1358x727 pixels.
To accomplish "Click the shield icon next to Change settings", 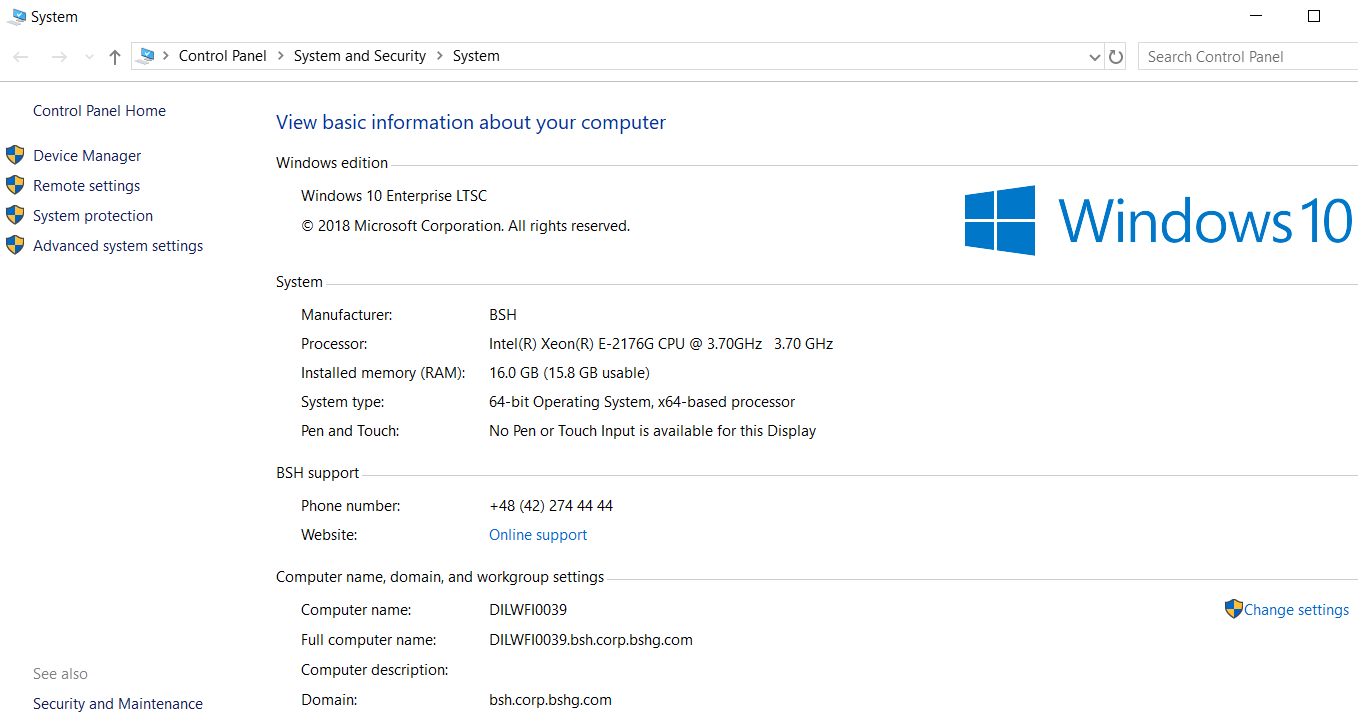I will coord(1234,609).
